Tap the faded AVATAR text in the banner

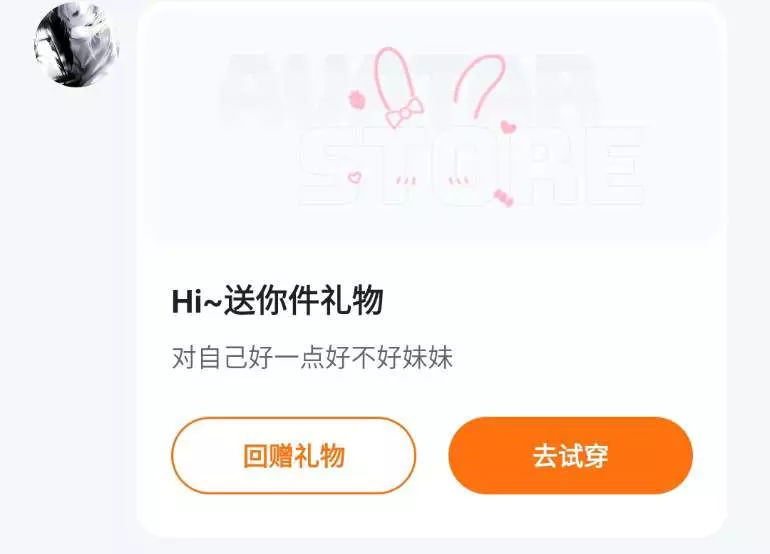[408, 86]
